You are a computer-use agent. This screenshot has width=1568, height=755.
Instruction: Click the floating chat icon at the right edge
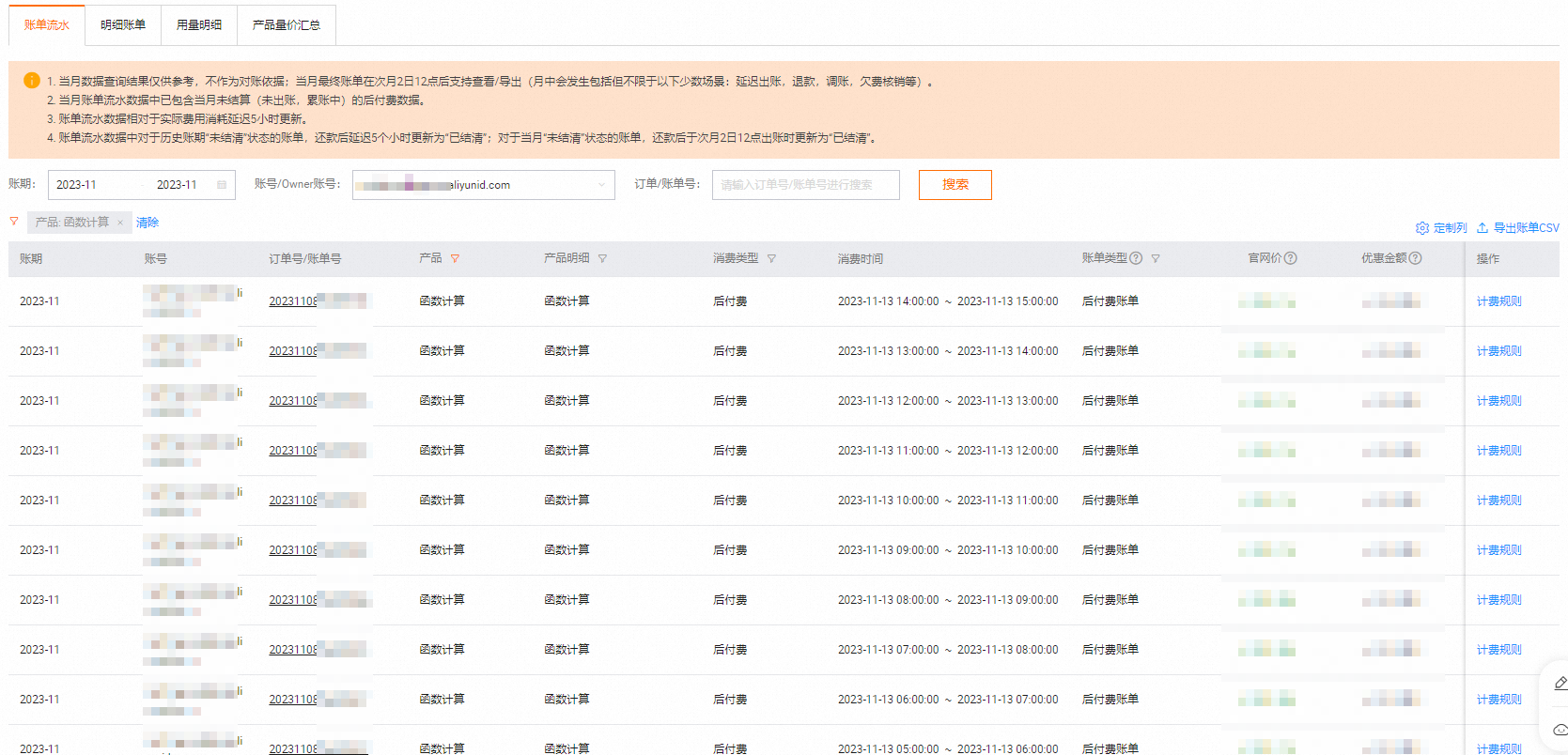[1560, 730]
